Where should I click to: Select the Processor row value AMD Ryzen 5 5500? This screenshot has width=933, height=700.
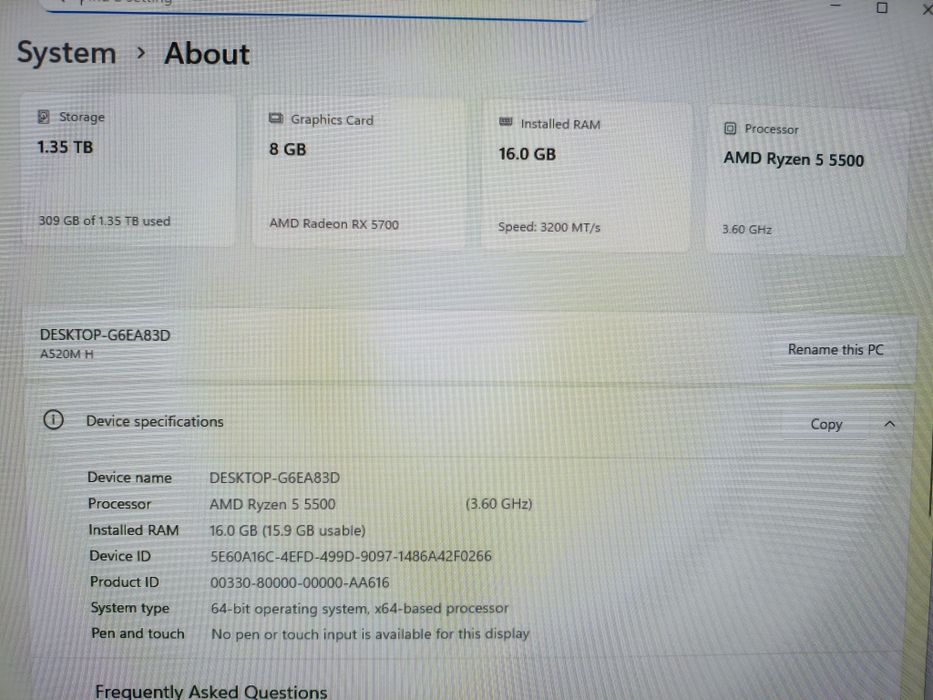coord(273,504)
